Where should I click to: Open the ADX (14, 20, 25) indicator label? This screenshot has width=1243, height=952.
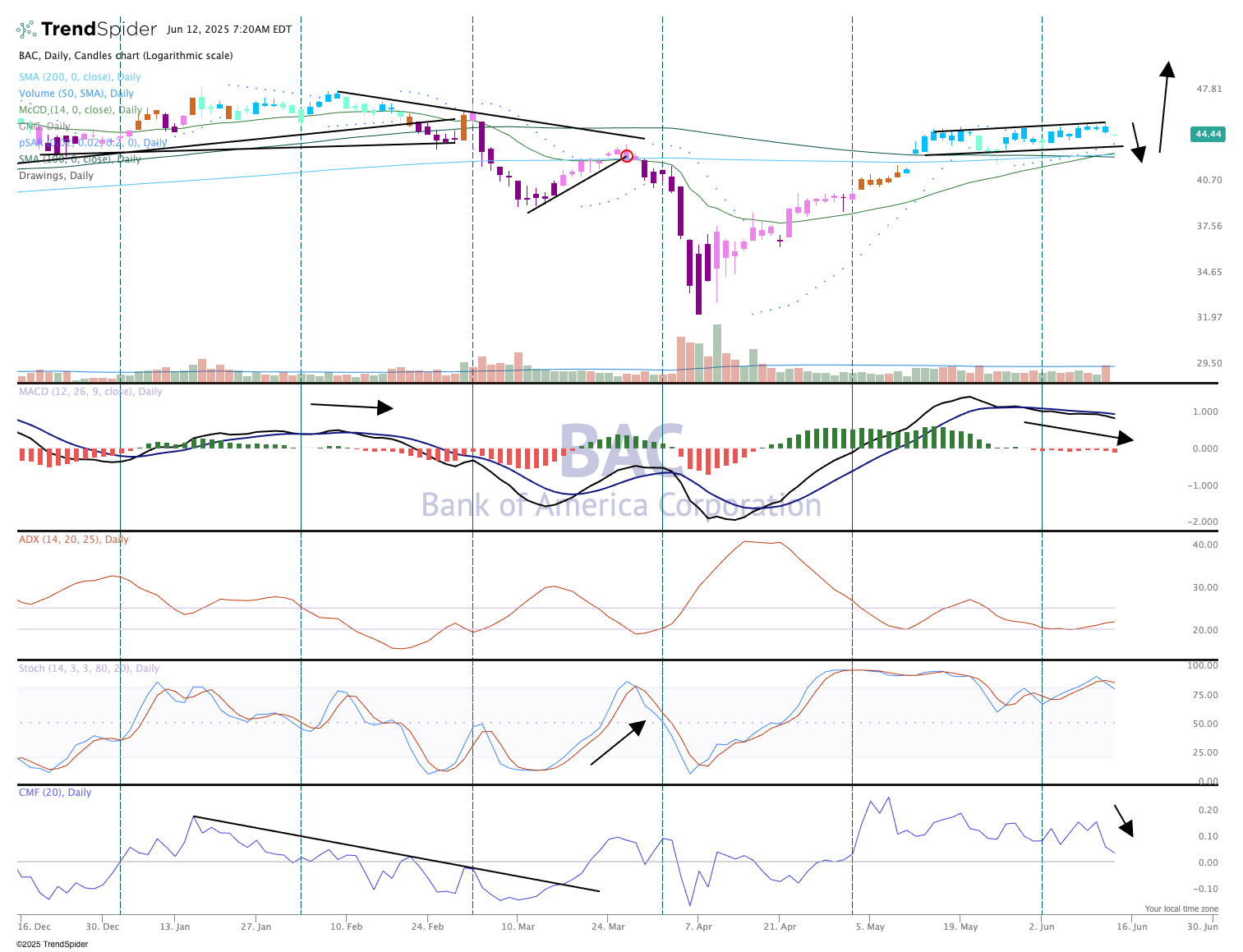73,540
